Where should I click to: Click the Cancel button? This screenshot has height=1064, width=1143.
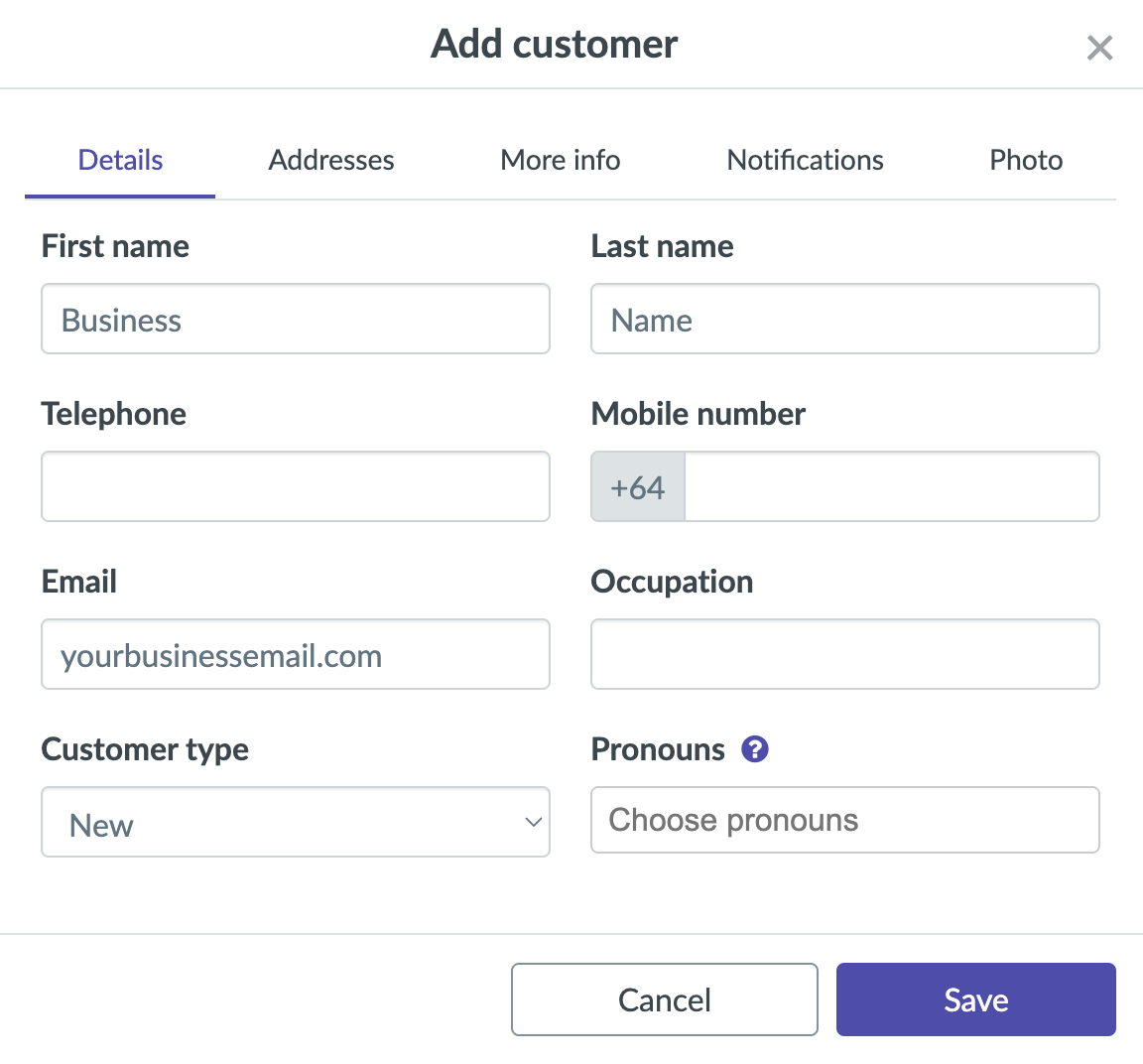click(x=664, y=999)
